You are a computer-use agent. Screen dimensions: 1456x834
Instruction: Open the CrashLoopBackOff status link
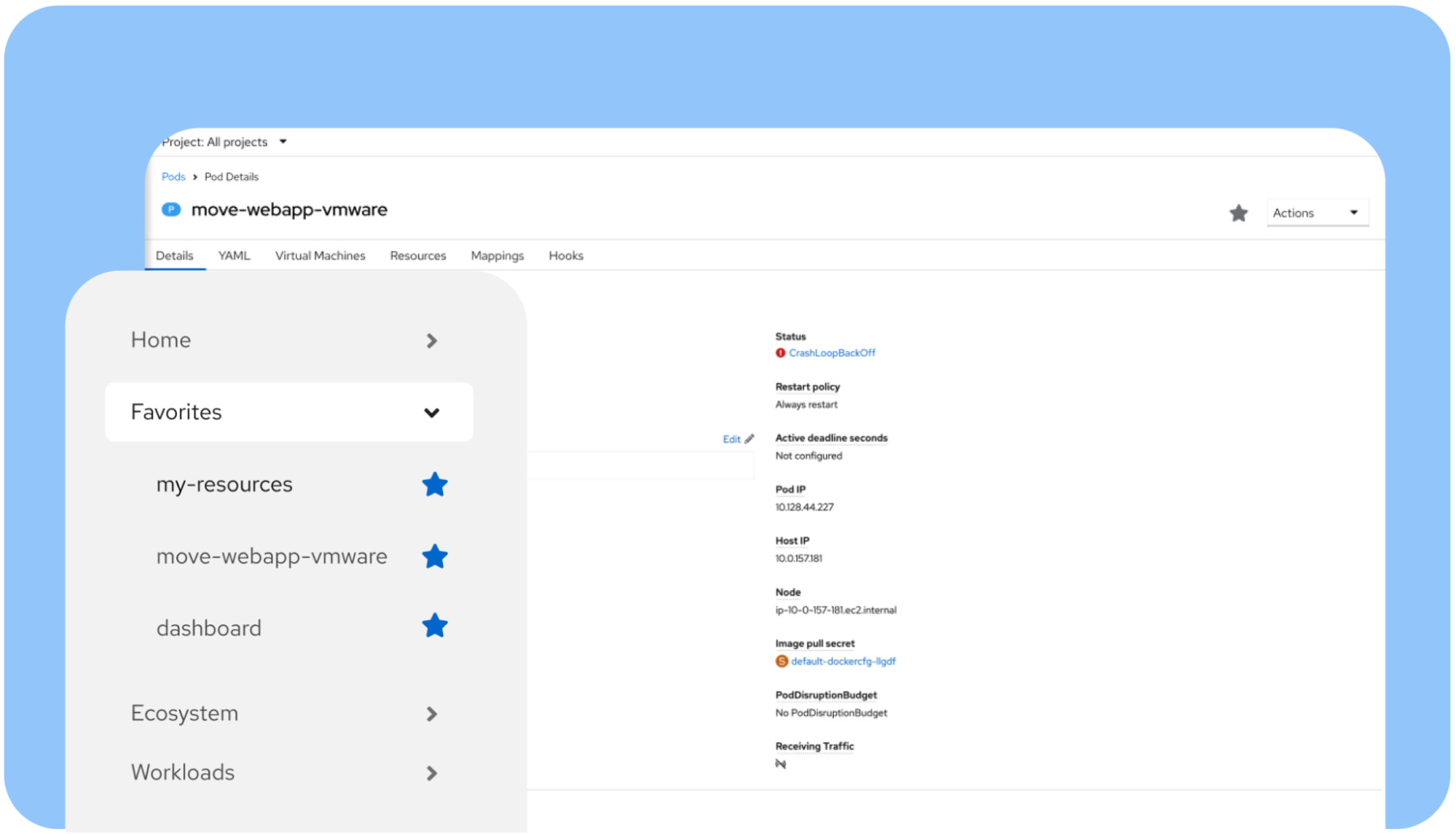(832, 353)
